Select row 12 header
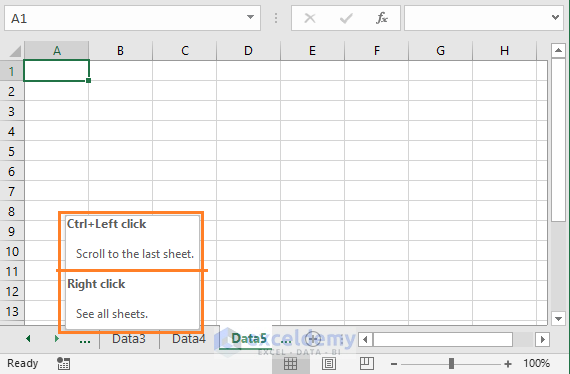 [12, 291]
